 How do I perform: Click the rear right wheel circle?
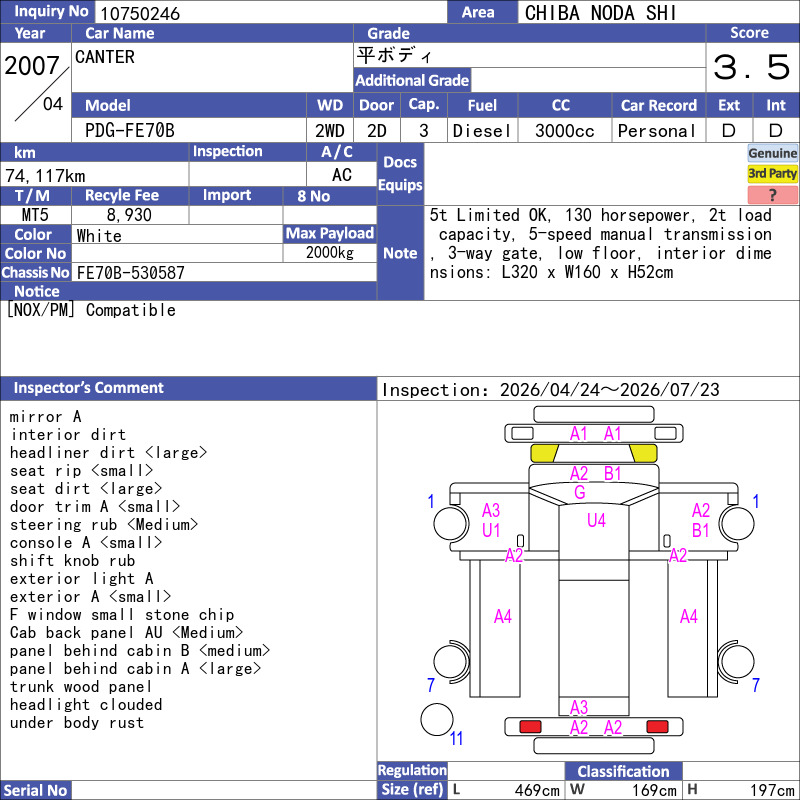(736, 662)
